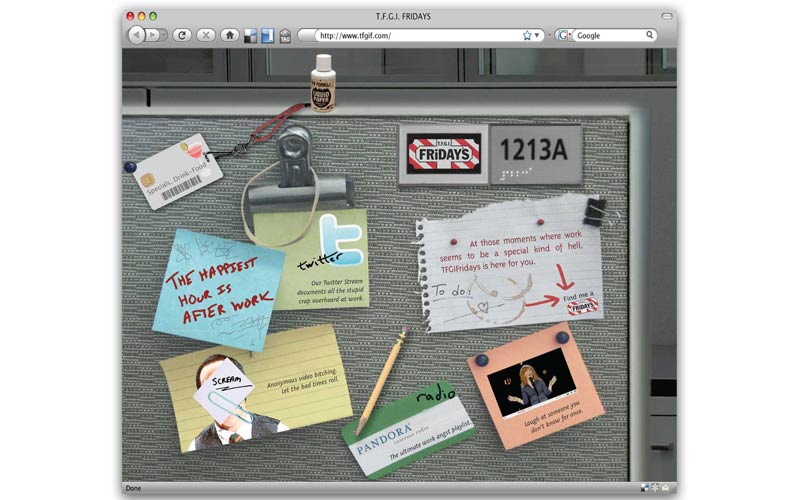This screenshot has width=800, height=500.
Task: Click the browser Forward button
Action: pyautogui.click(x=154, y=35)
